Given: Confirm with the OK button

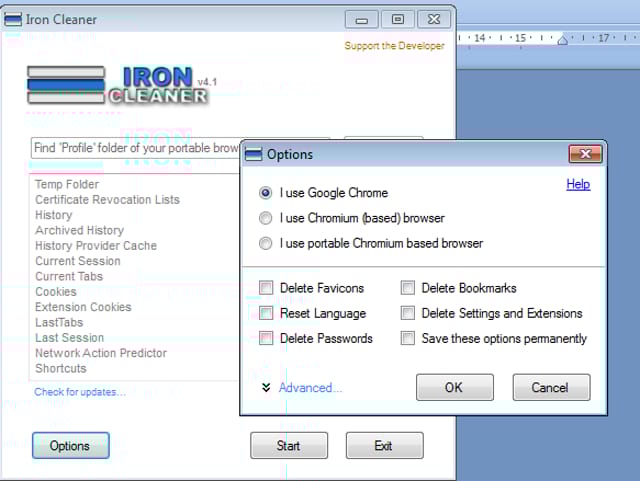Looking at the screenshot, I should point(455,387).
